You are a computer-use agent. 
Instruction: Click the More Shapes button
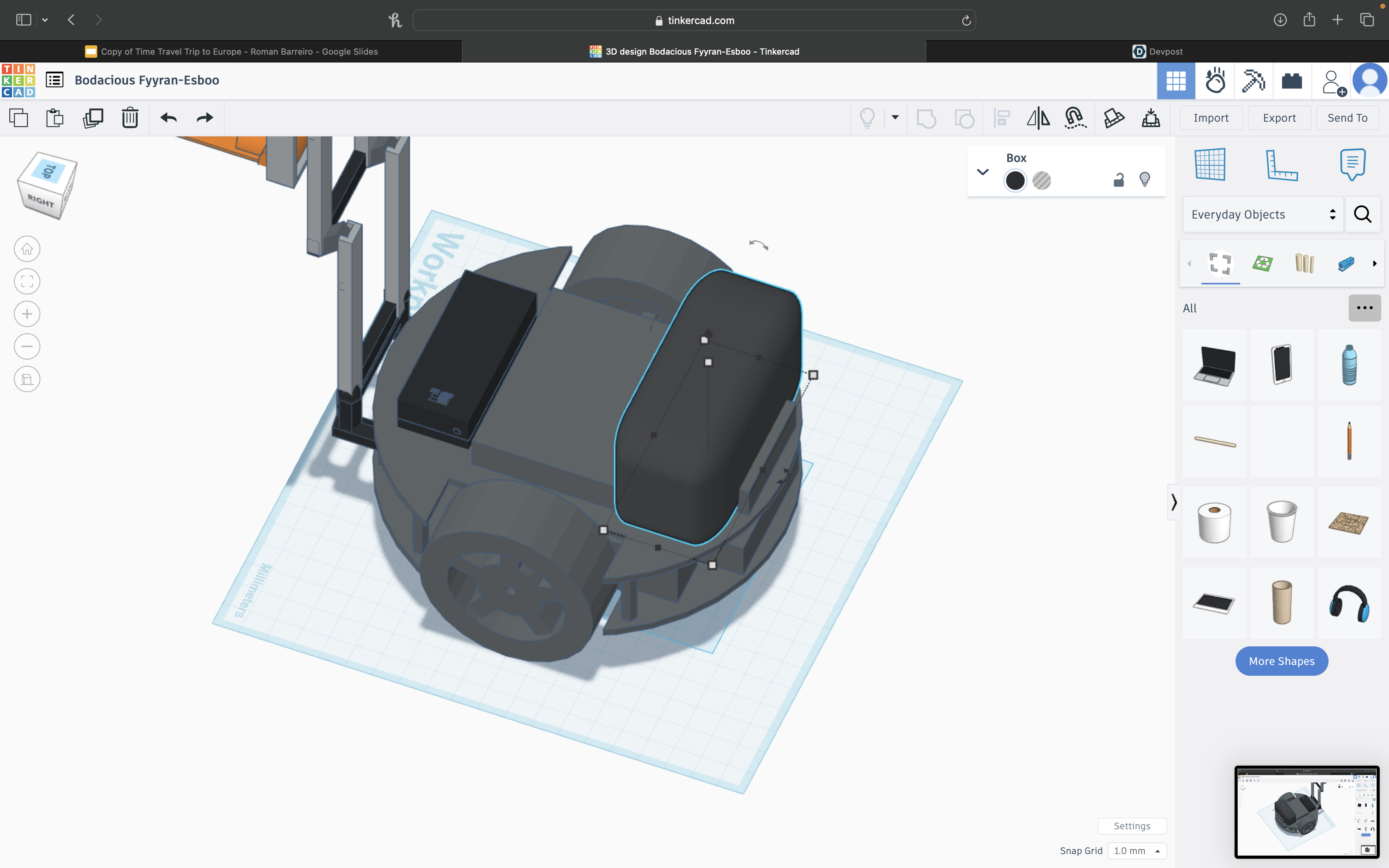click(x=1281, y=661)
